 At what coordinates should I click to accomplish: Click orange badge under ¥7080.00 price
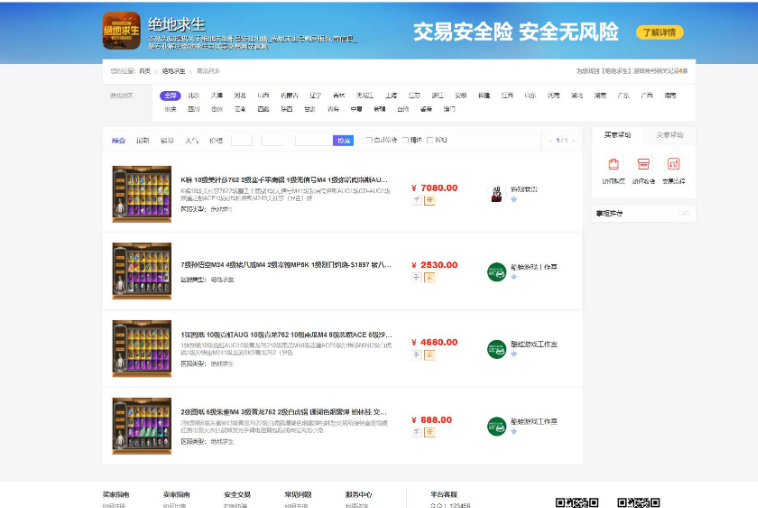[429, 200]
